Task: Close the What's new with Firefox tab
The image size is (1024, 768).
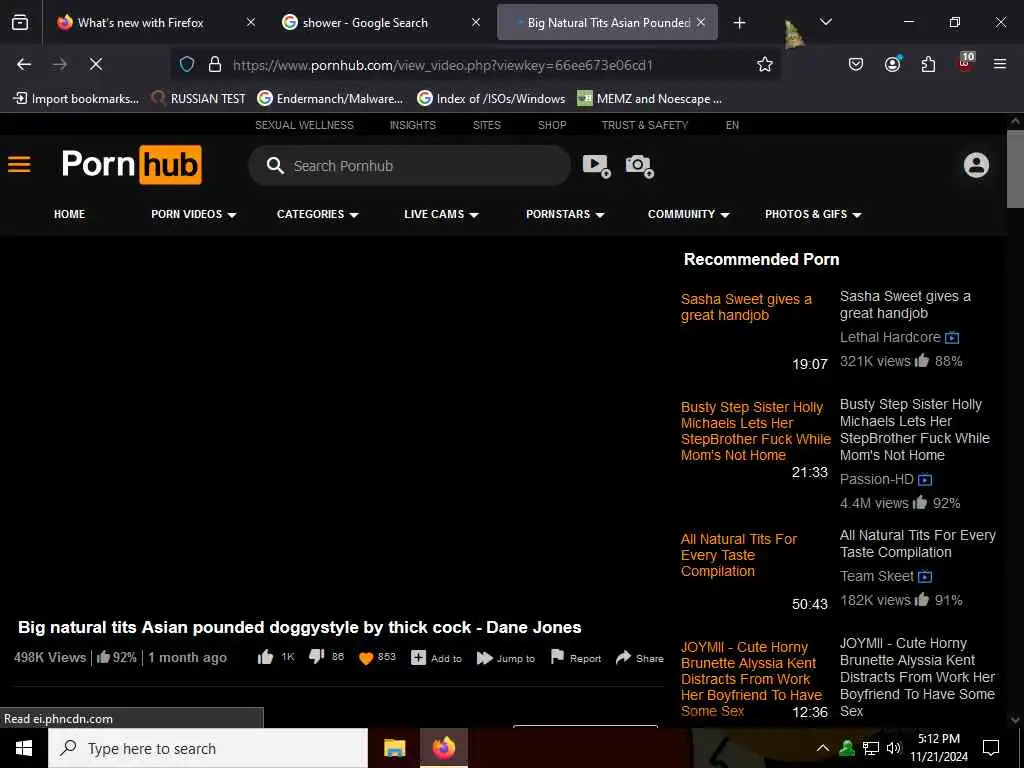Action: pyautogui.click(x=251, y=22)
